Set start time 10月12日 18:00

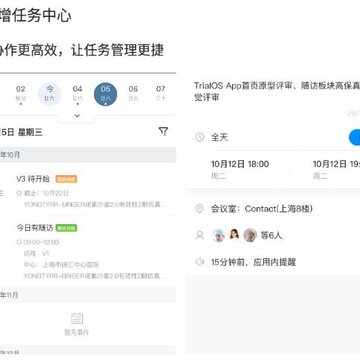240,169
